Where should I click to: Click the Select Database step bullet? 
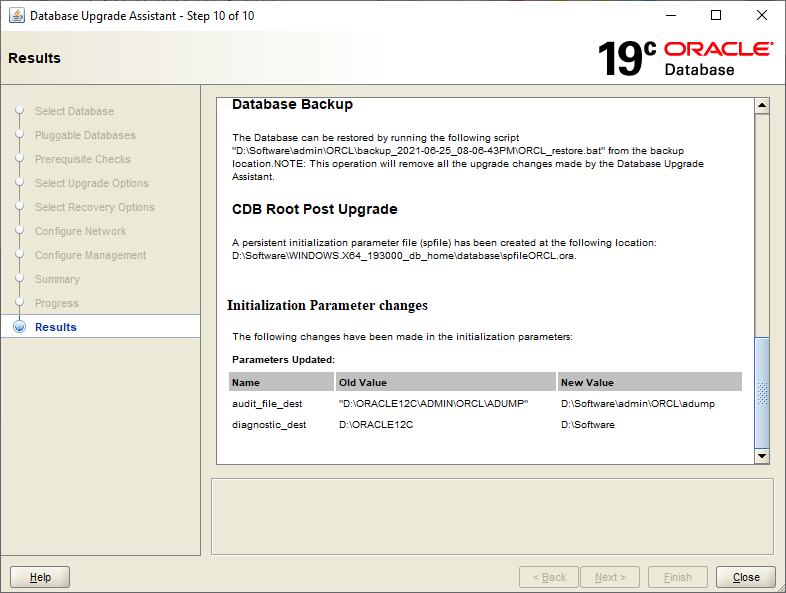coord(20,110)
